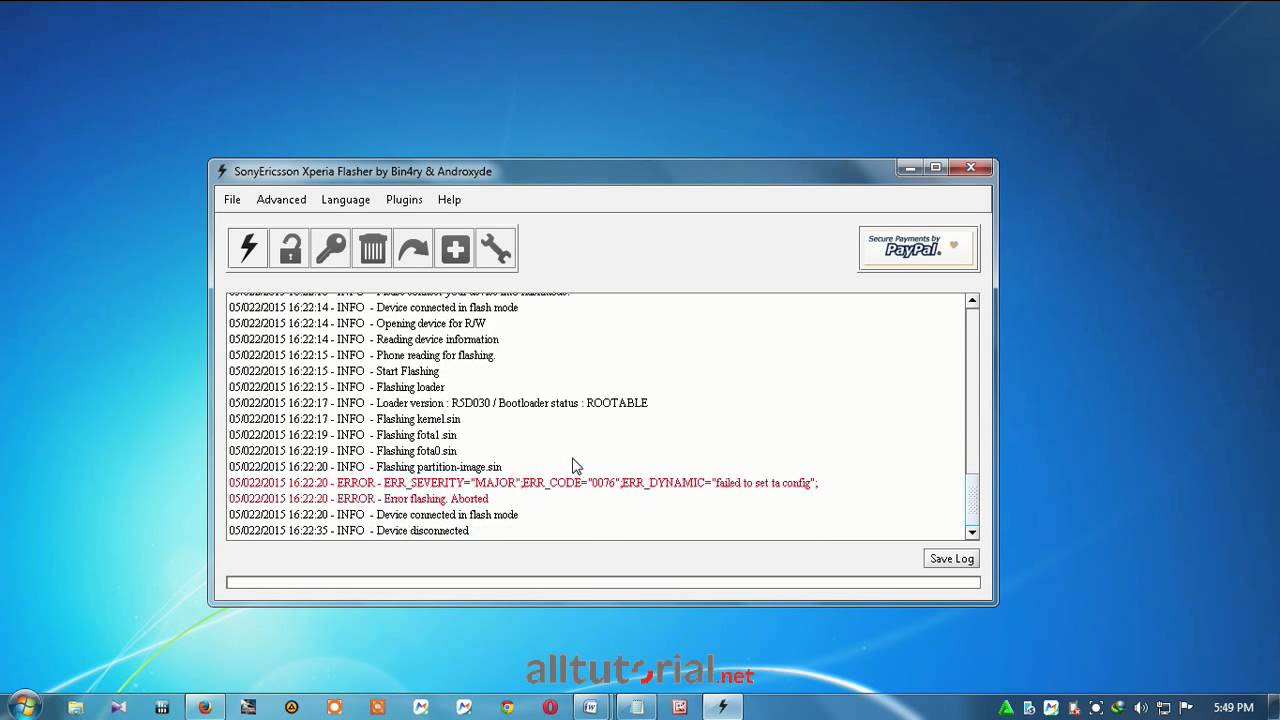The height and width of the screenshot is (720, 1280).
Task: Select the Loader version R5D030 log line
Action: [x=438, y=403]
